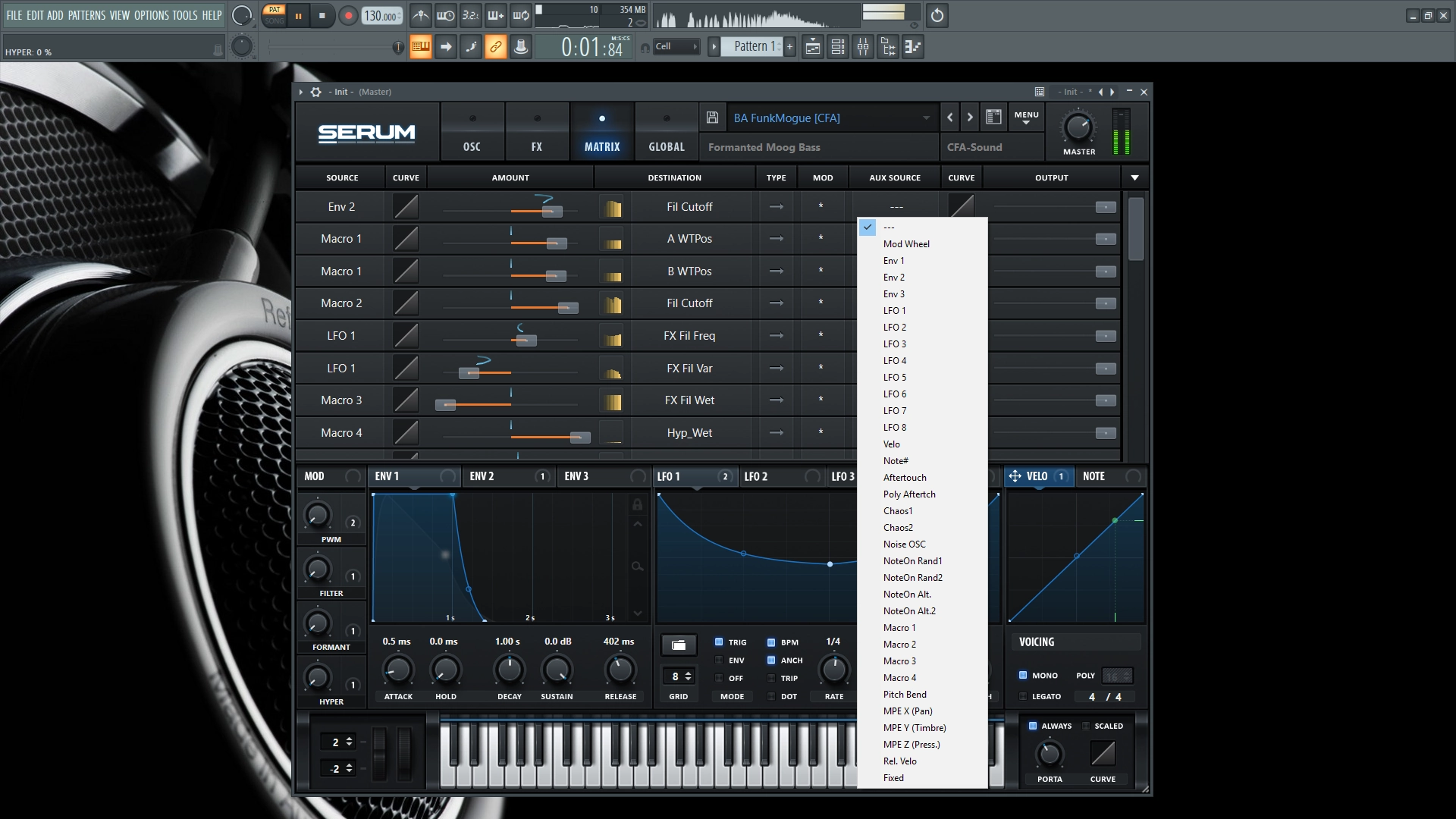The height and width of the screenshot is (819, 1456).
Task: Choose Macro 2 from the aux source list
Action: 922,645
